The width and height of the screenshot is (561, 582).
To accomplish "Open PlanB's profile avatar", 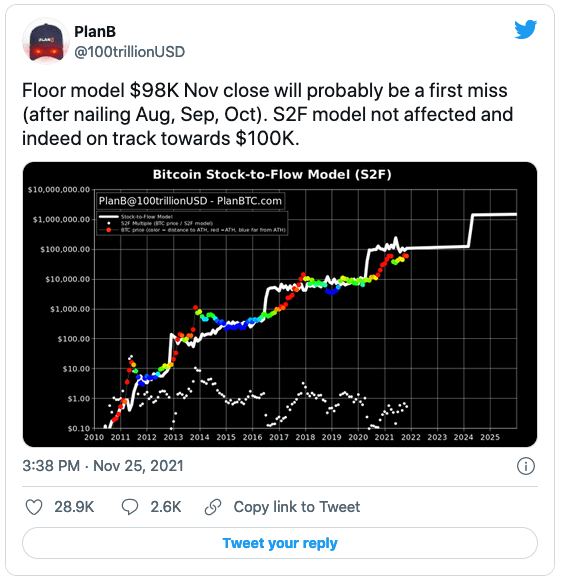I will 46,41.
